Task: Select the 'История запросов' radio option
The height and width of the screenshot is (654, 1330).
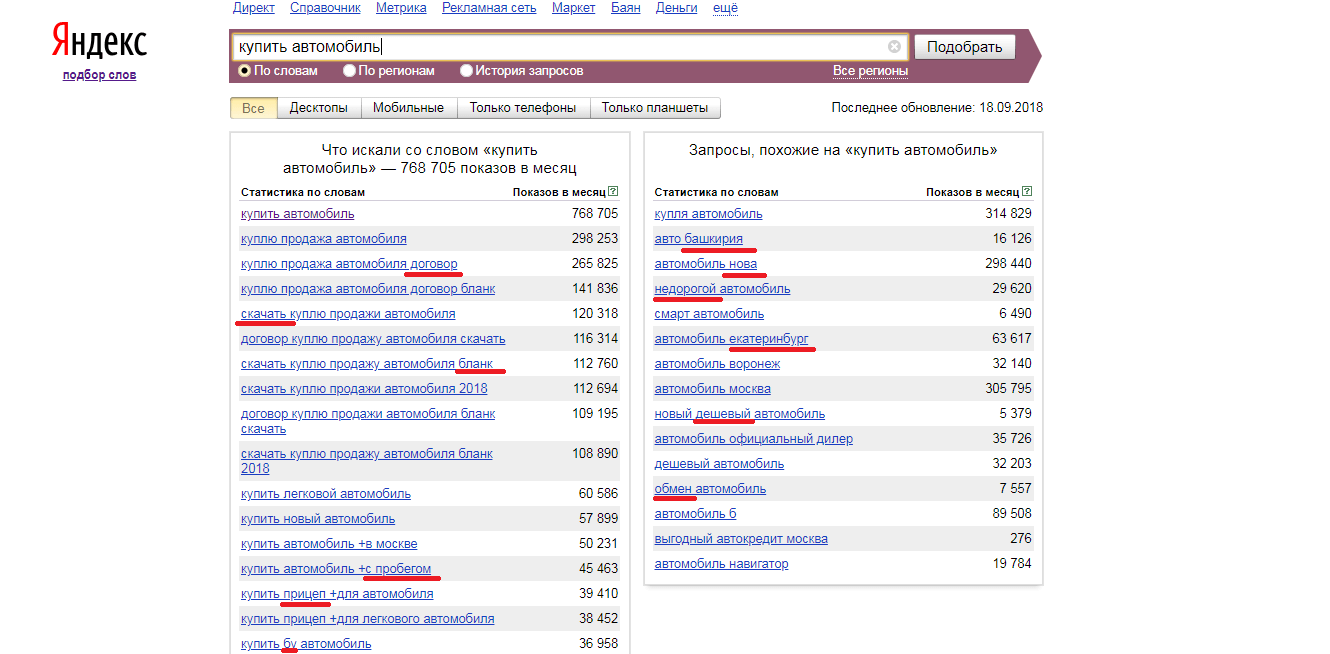Action: pyautogui.click(x=466, y=71)
